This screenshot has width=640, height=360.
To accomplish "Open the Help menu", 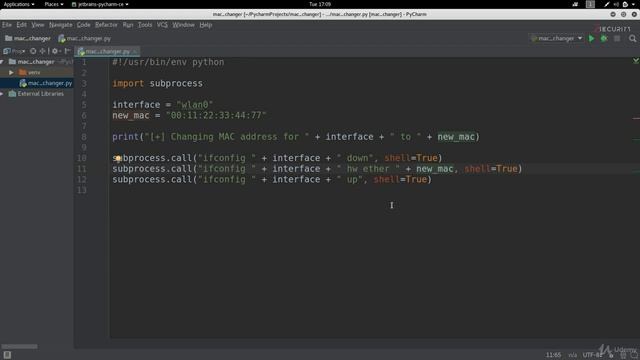I will tap(206, 25).
